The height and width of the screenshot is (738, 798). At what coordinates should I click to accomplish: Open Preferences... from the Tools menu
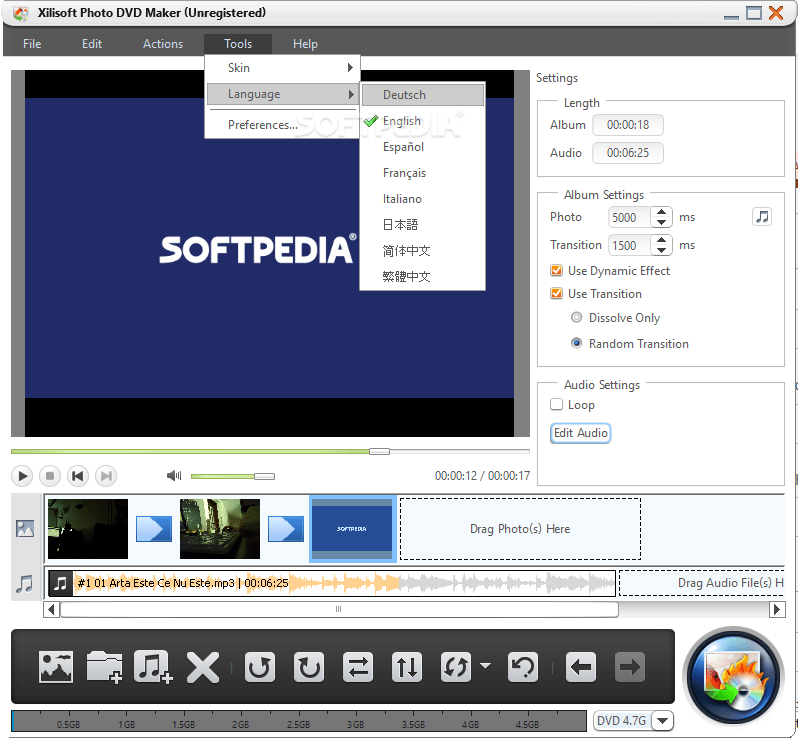coord(262,125)
